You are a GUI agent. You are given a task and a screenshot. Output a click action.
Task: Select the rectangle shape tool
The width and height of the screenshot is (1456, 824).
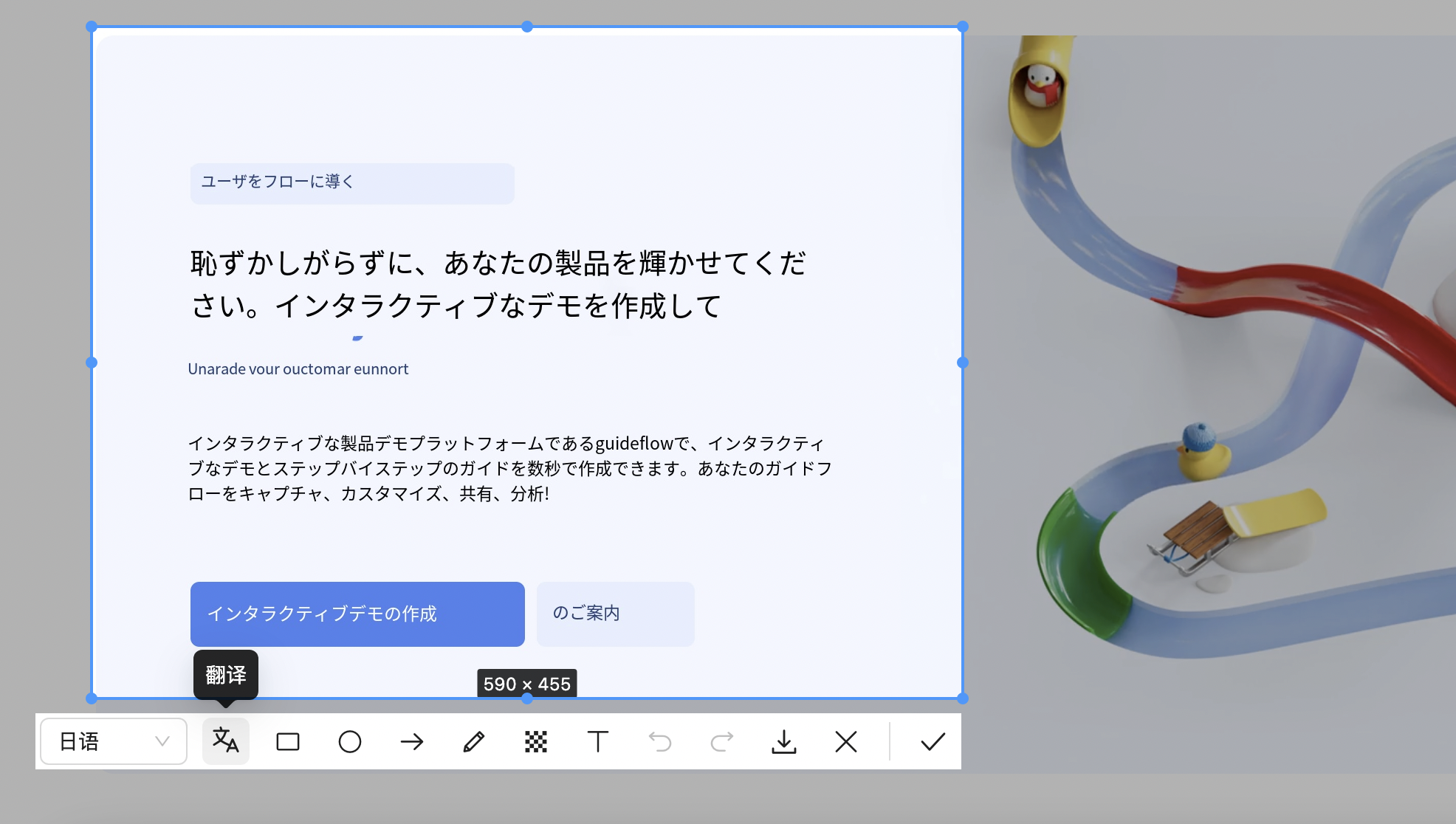(287, 741)
